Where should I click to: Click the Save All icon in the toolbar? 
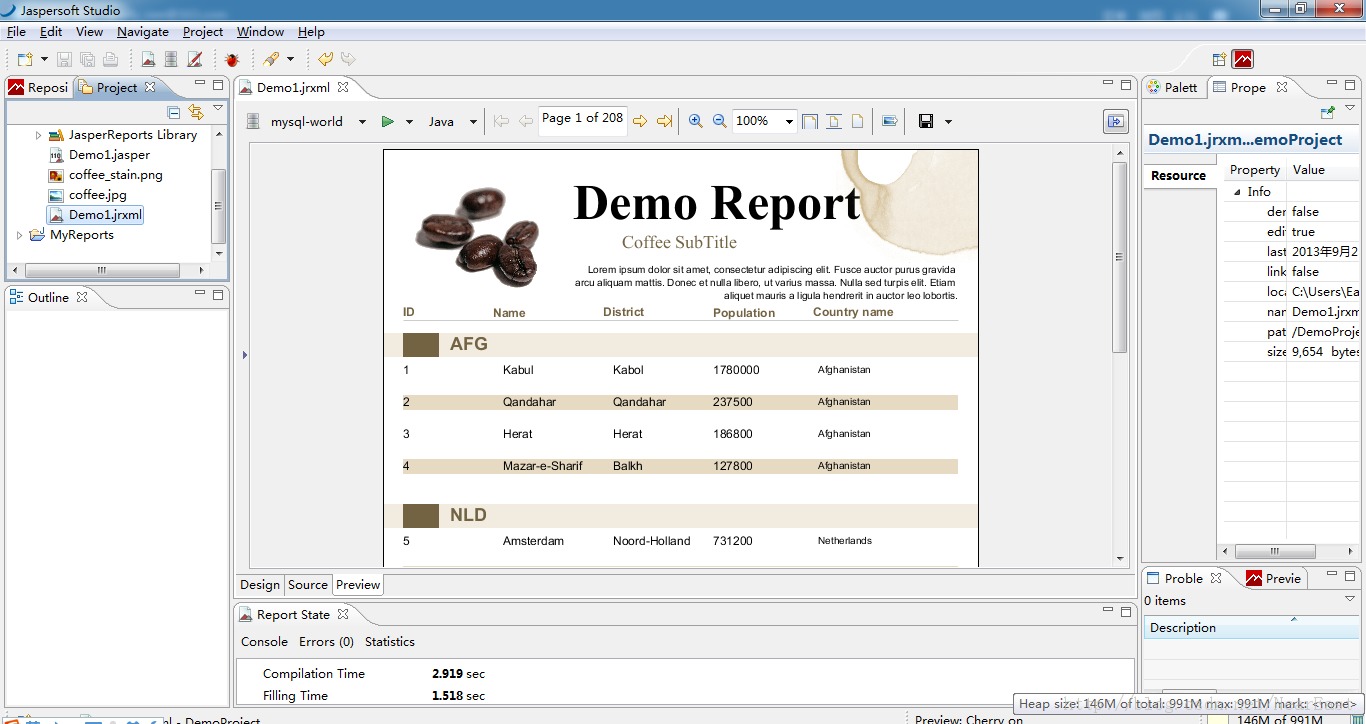(88, 58)
